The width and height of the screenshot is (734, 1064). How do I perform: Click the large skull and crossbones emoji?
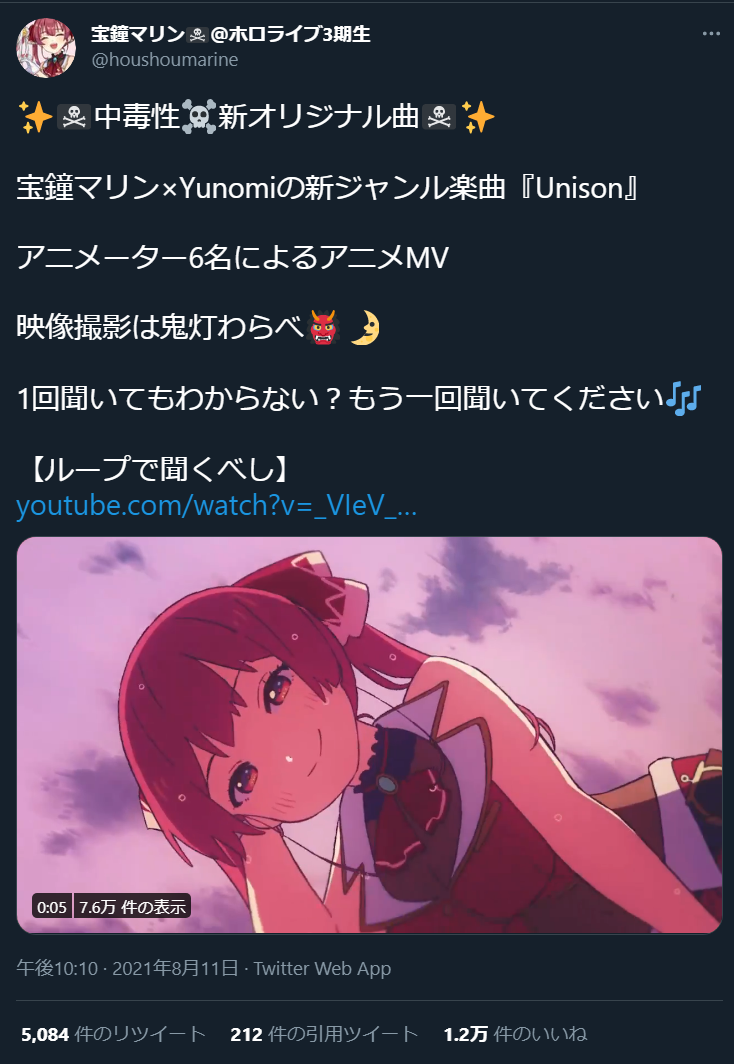199,117
